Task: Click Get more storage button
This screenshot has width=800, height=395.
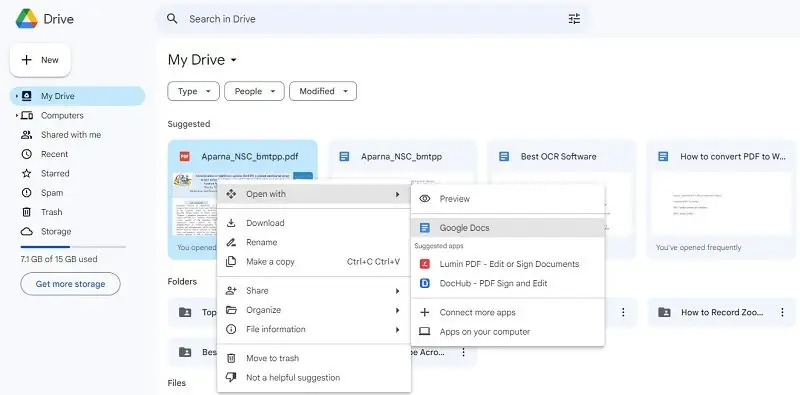Action: coord(70,284)
